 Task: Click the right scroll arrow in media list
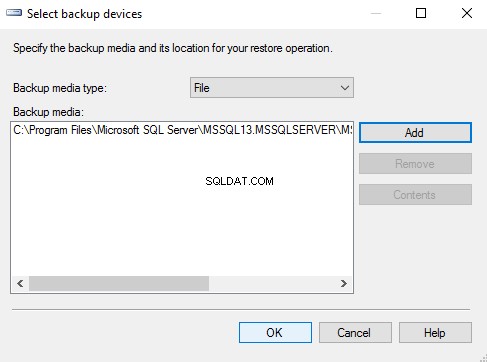coord(344,283)
